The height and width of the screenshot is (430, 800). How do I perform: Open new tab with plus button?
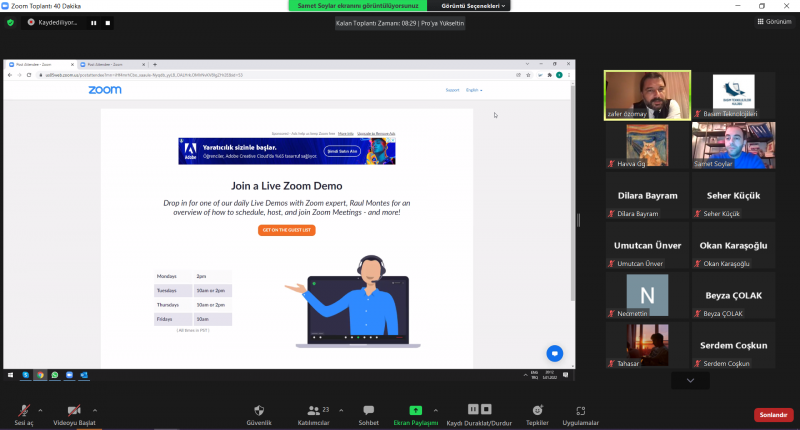click(155, 65)
